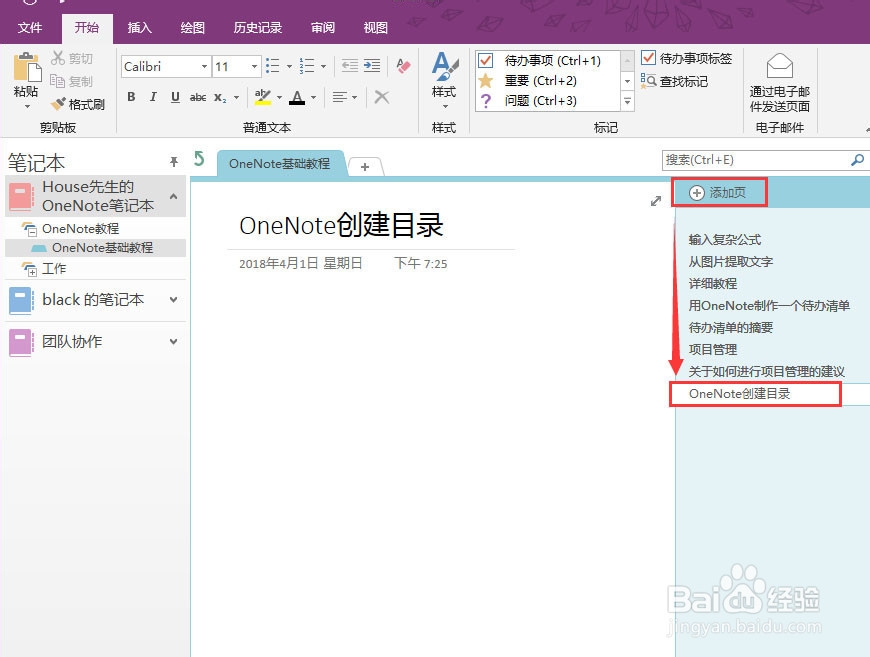The image size is (870, 657).
Task: Switch to the 绘图 ribbon tab
Action: [x=193, y=27]
